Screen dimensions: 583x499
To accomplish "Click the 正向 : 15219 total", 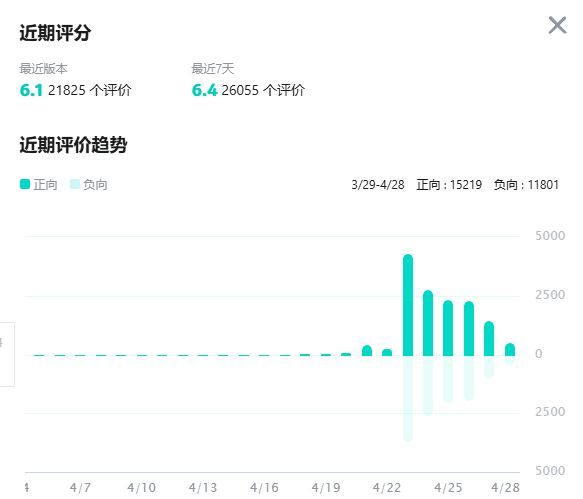I will pos(449,184).
